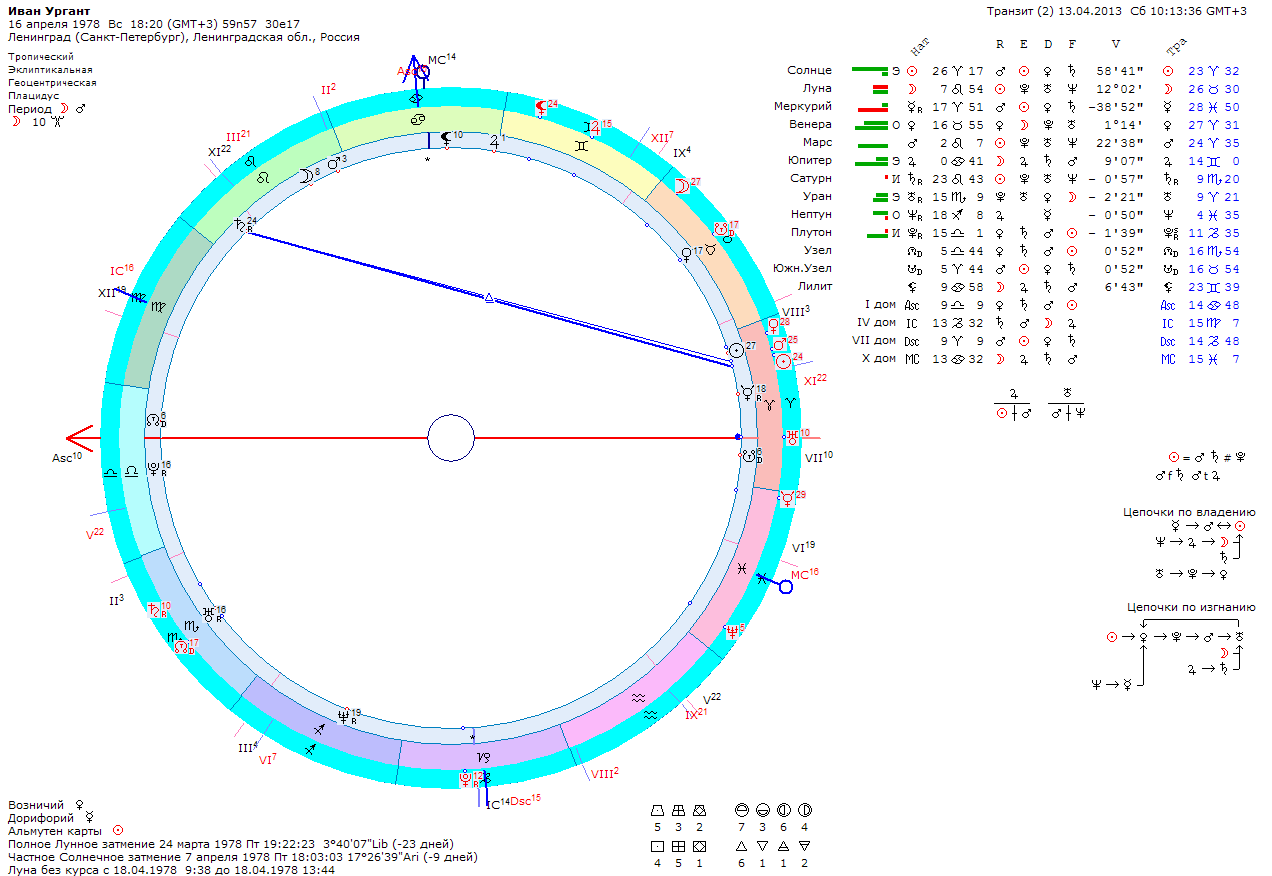The width and height of the screenshot is (1272, 876).
Task: Click the Сатурн row label
Action: pyautogui.click(x=813, y=178)
